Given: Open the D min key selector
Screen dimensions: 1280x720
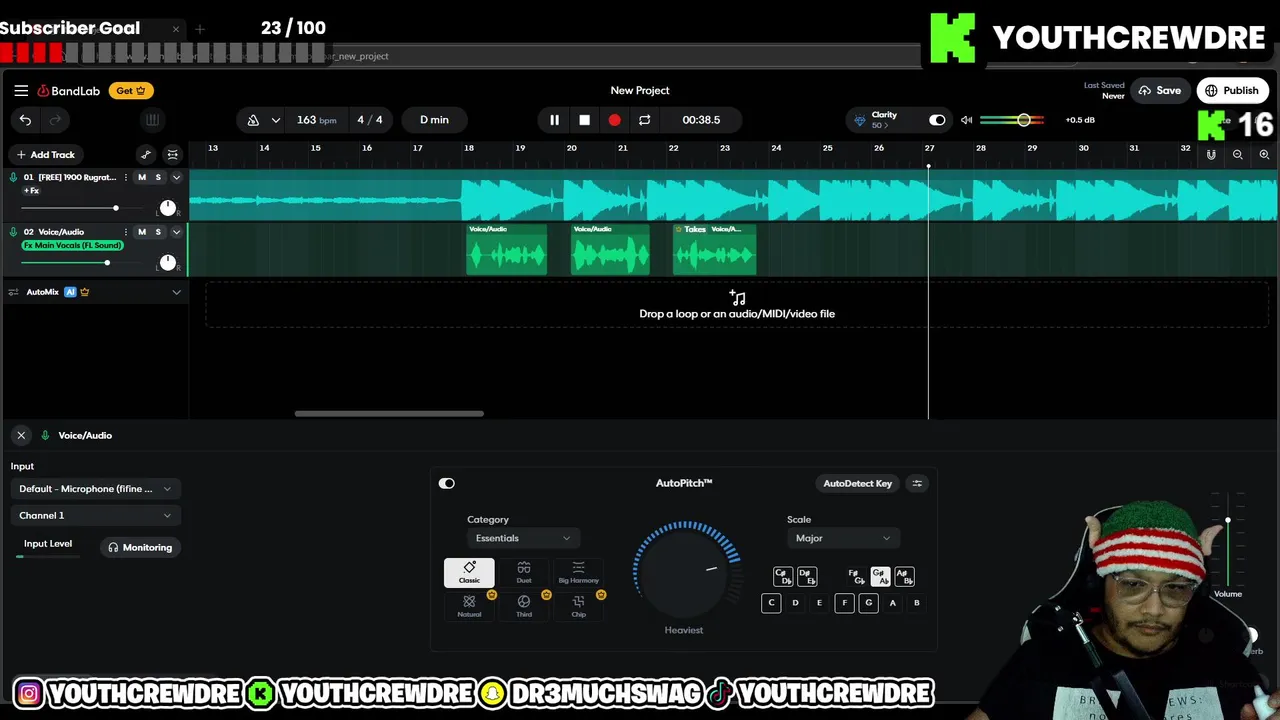Looking at the screenshot, I should [x=434, y=120].
